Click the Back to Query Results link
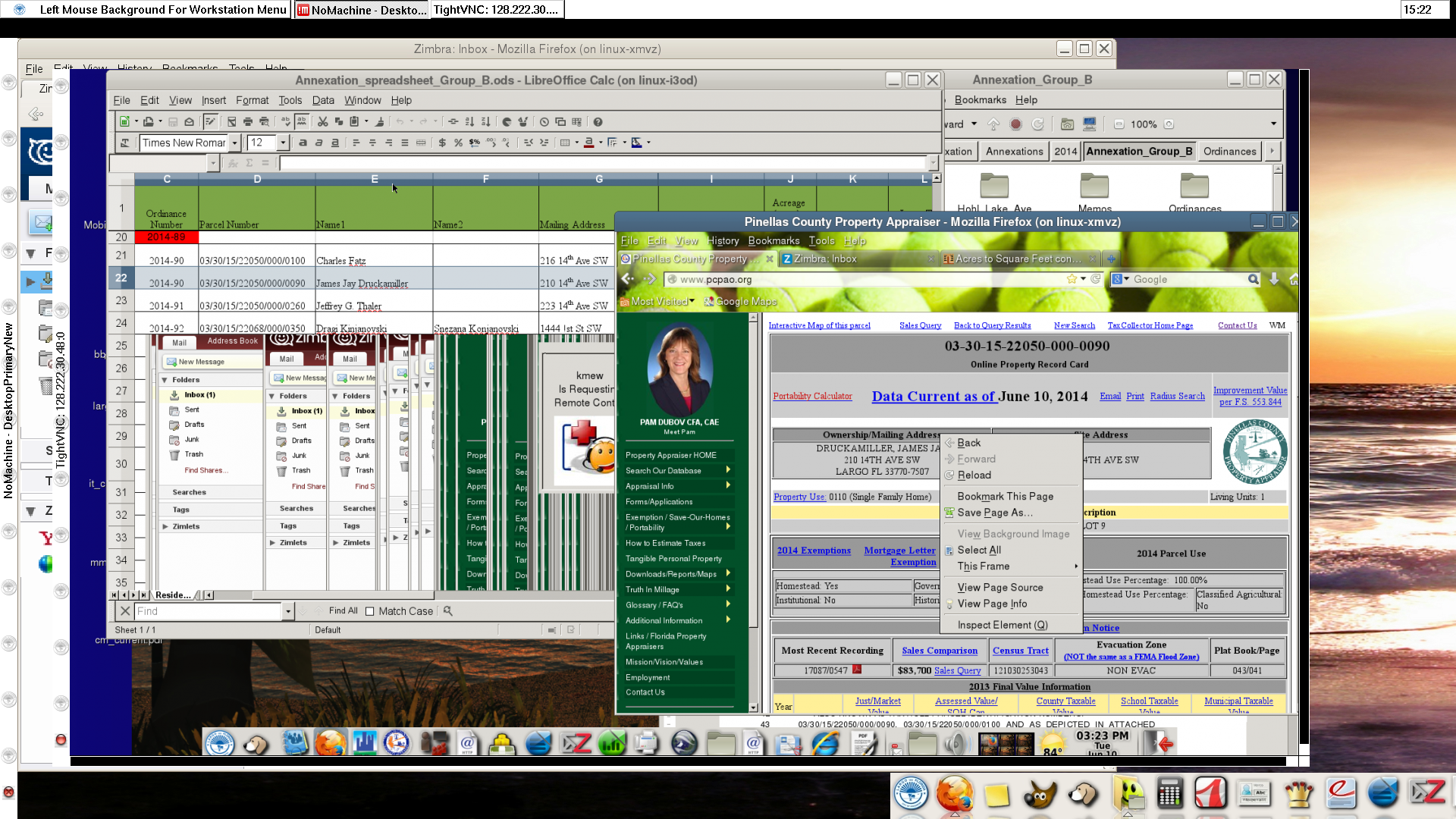The width and height of the screenshot is (1456, 819). coord(992,325)
